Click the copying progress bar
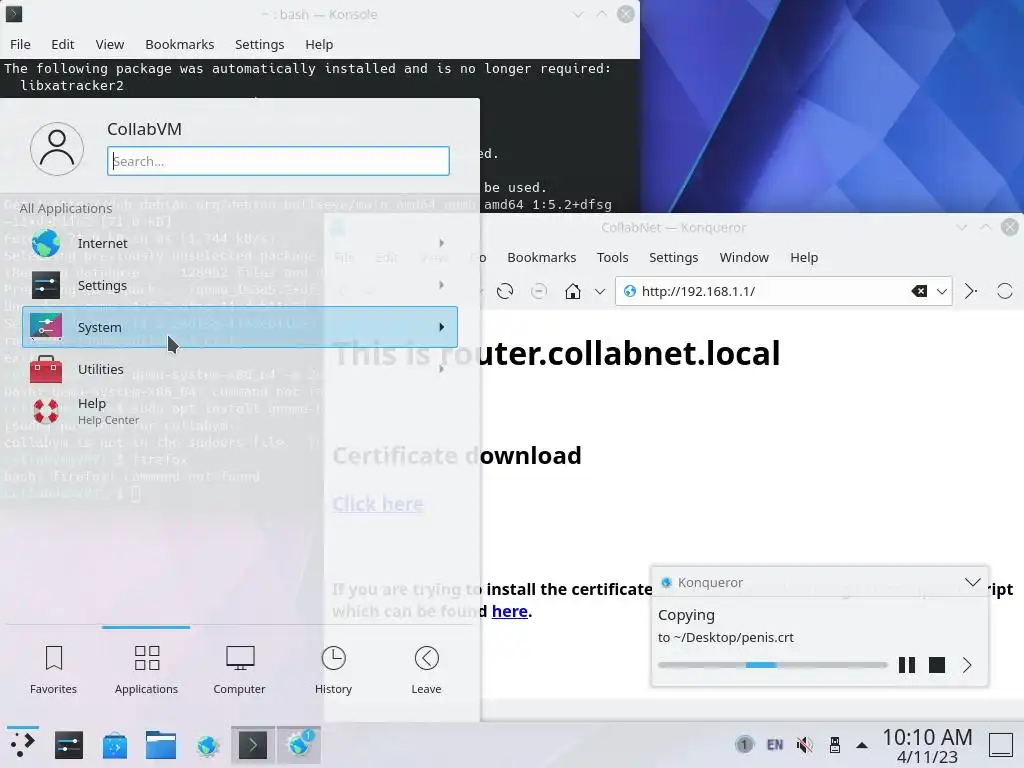 tap(773, 665)
